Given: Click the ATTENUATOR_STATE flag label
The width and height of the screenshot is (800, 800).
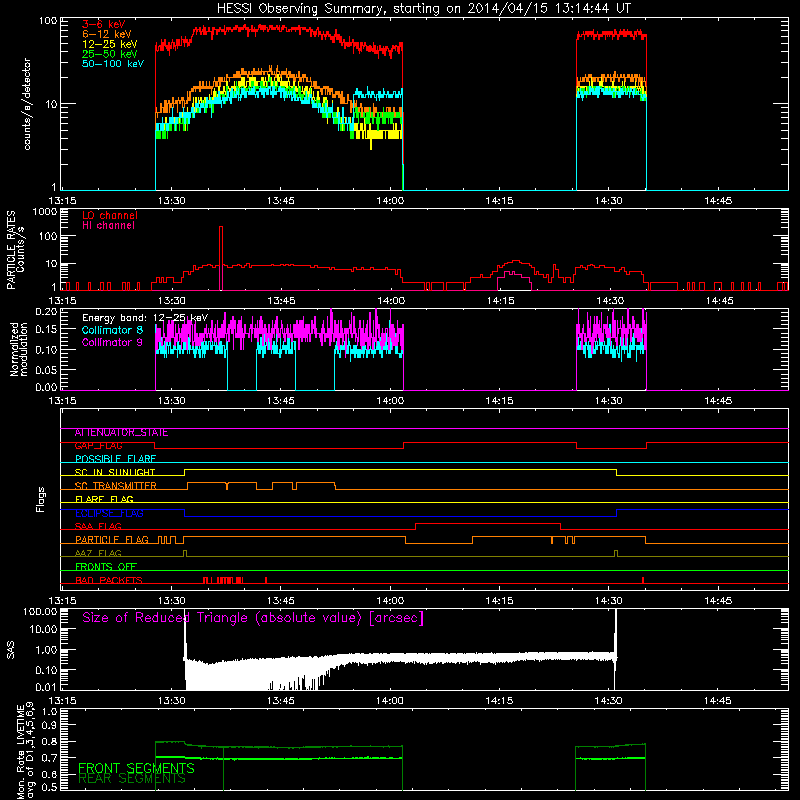Looking at the screenshot, I should point(121,433).
